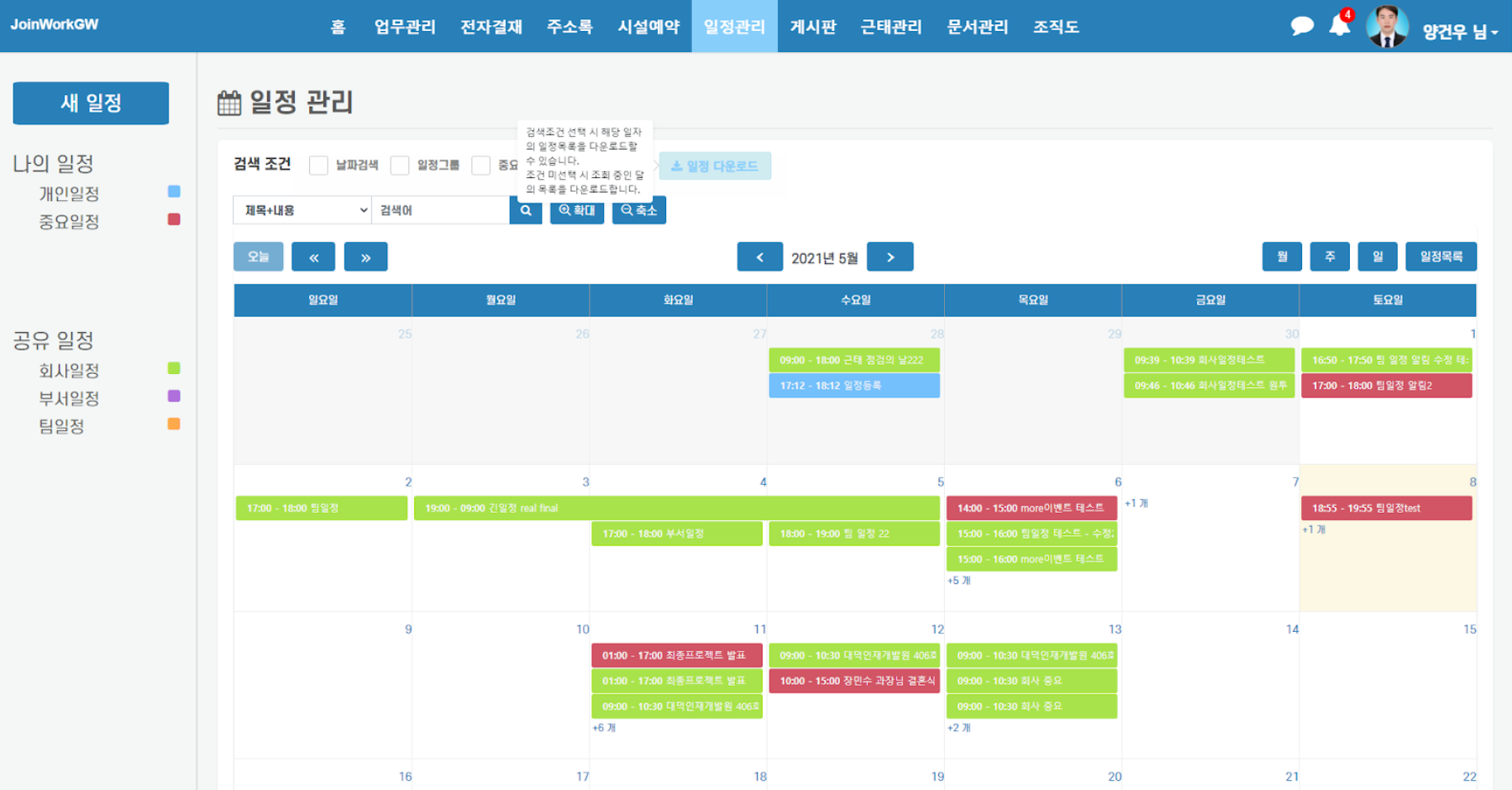The height and width of the screenshot is (790, 1512).
Task: Tick the 중요 checkbox in search conditions
Action: [x=481, y=166]
